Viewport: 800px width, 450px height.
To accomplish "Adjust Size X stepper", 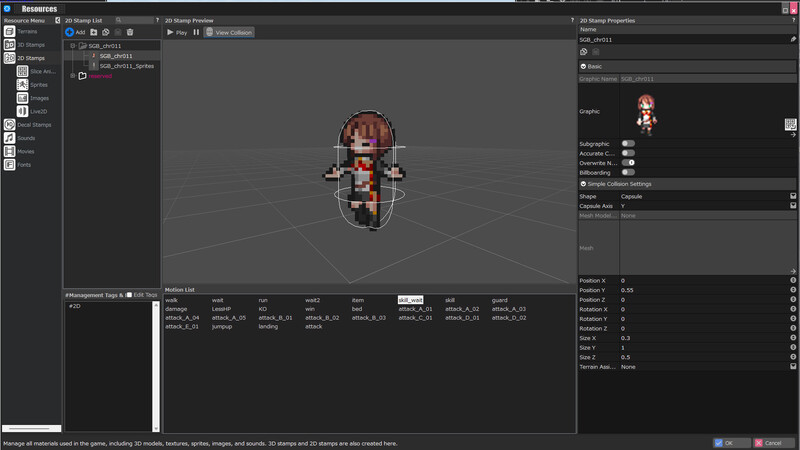I will pos(793,338).
